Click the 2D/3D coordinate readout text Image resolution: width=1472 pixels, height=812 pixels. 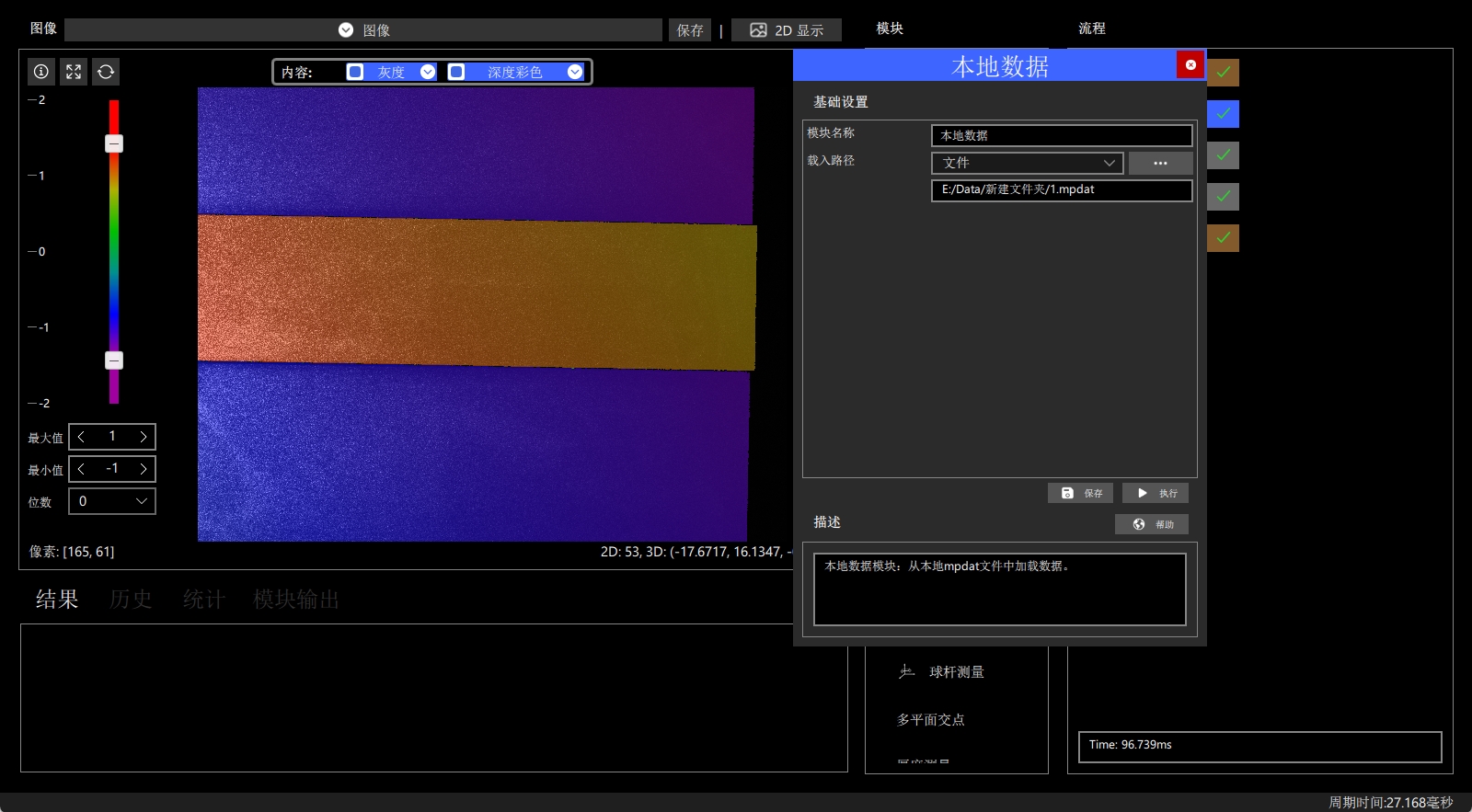pos(696,552)
